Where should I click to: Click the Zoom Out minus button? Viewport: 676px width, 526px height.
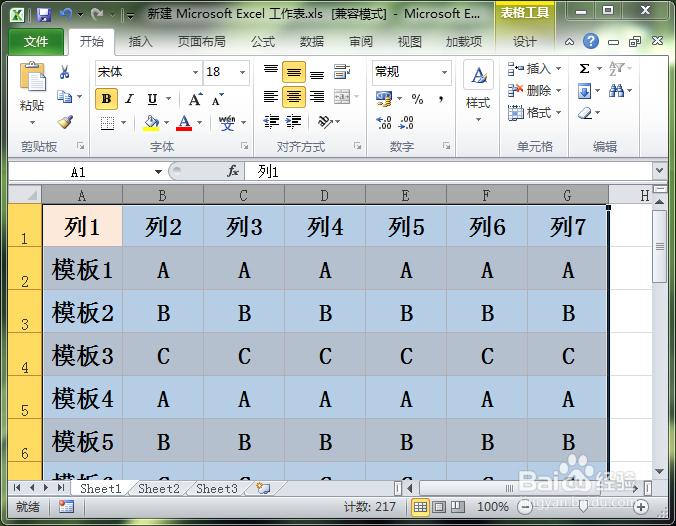[x=525, y=507]
